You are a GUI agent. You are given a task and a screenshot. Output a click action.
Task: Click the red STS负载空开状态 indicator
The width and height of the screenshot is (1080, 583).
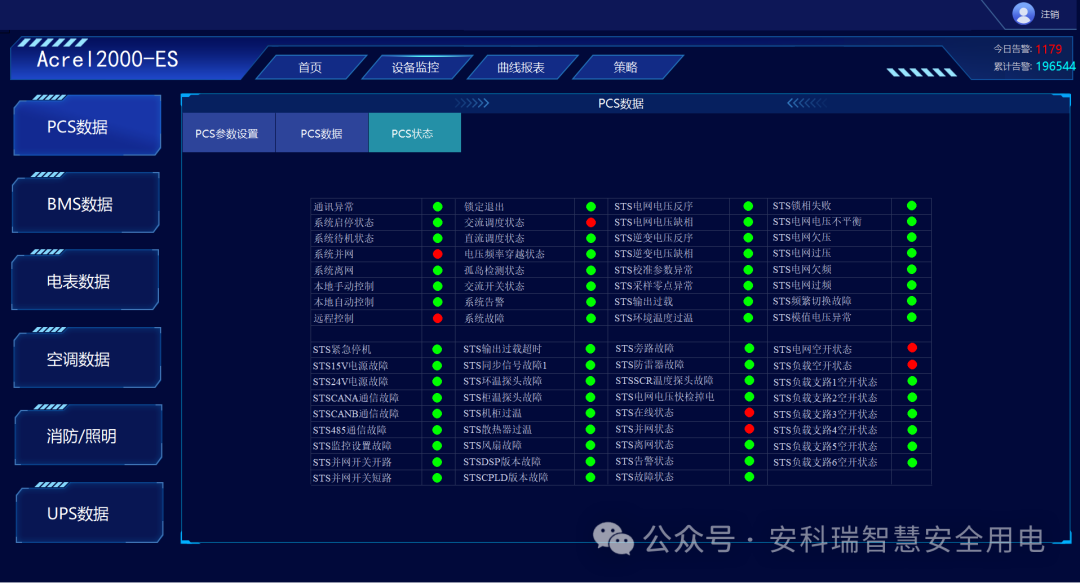coord(912,365)
